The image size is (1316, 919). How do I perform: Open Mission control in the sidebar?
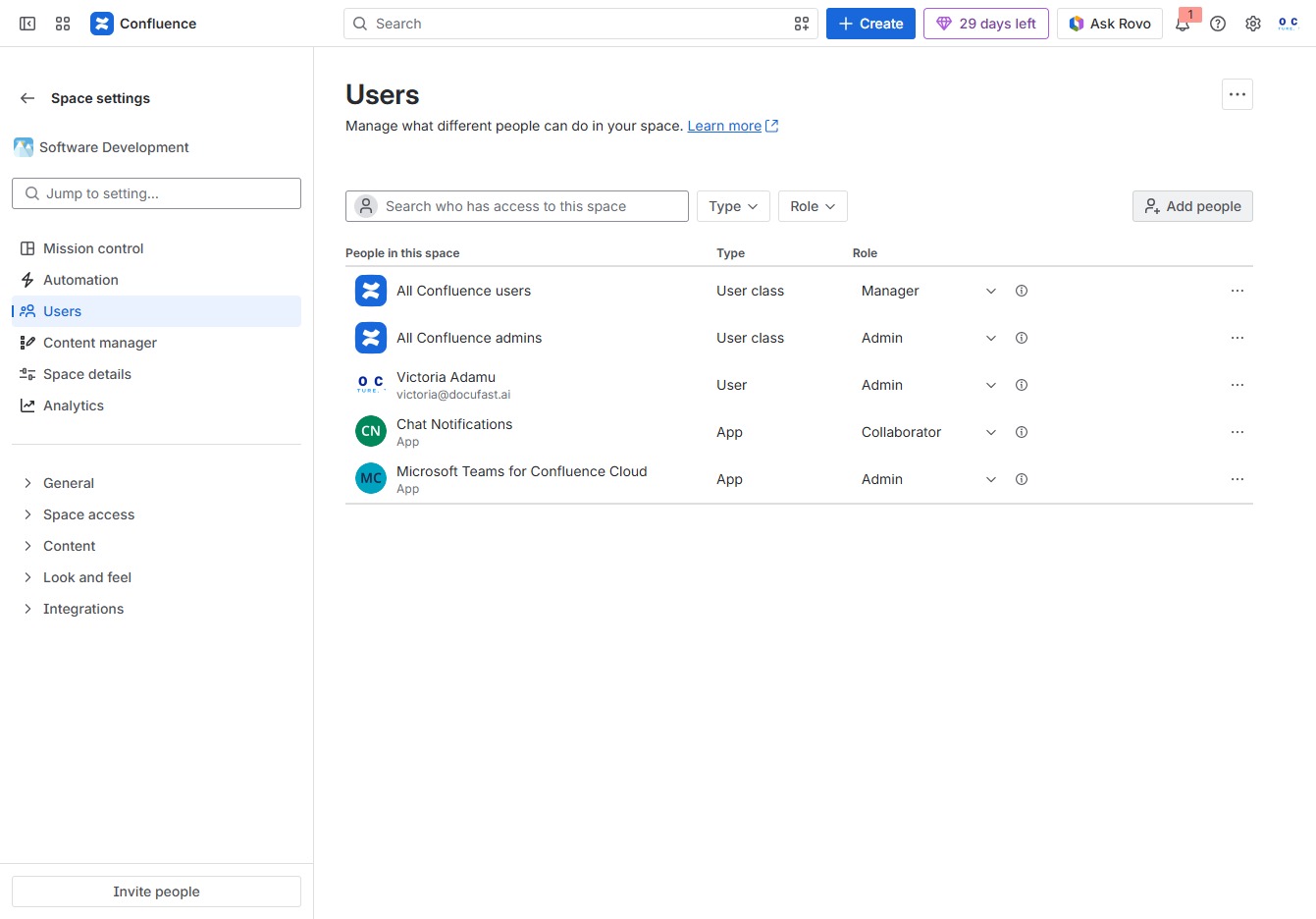[x=156, y=248]
